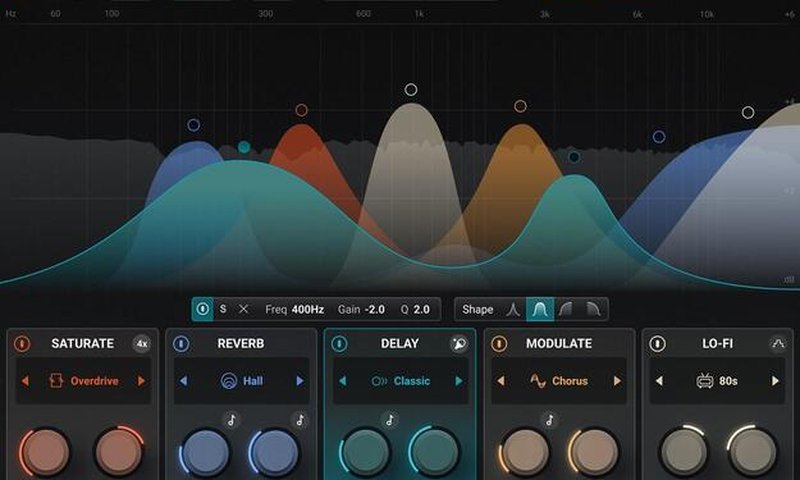
Task: Click the curve icon in Lo-Fi header
Action: 777,344
